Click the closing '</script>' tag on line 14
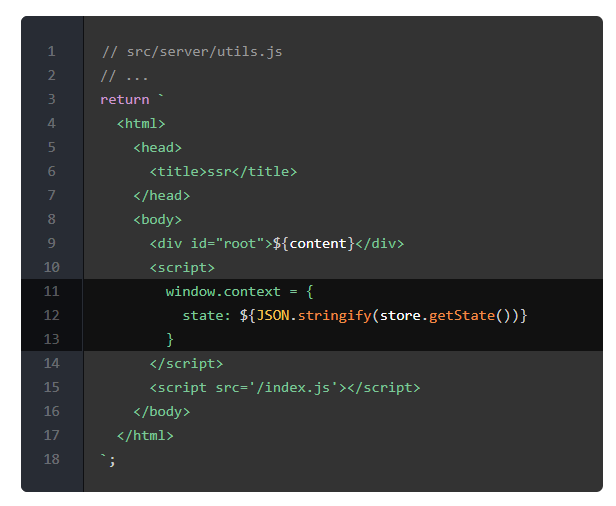 pyautogui.click(x=186, y=364)
